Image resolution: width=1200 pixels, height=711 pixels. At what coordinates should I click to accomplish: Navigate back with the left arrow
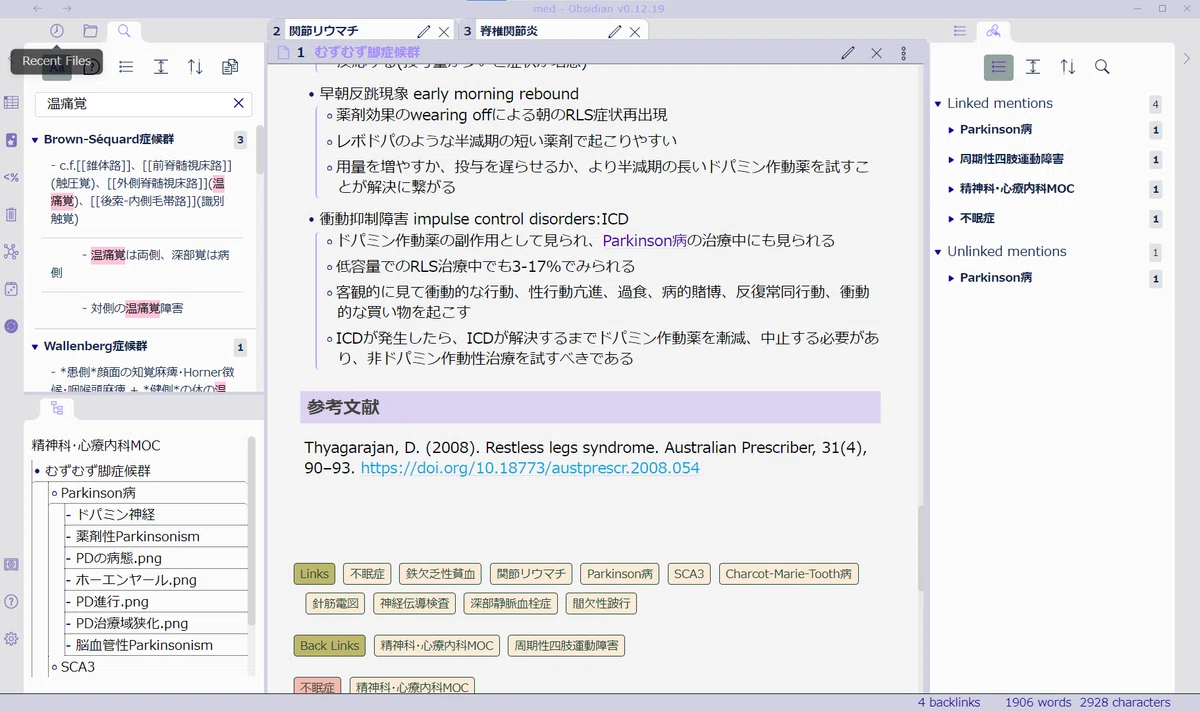tap(38, 8)
